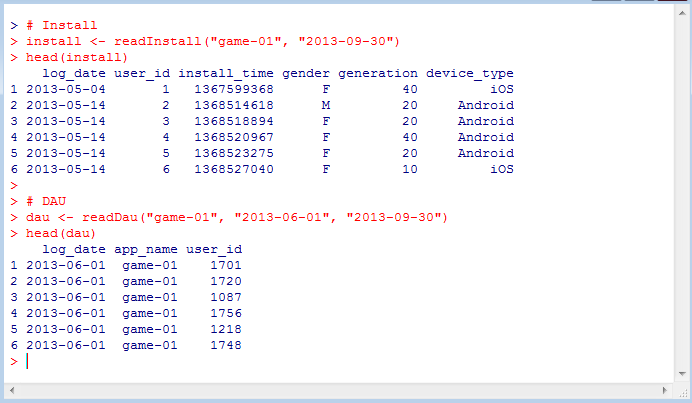Click install_time value 1368520967
Screen dimensions: 692x403
point(234,137)
